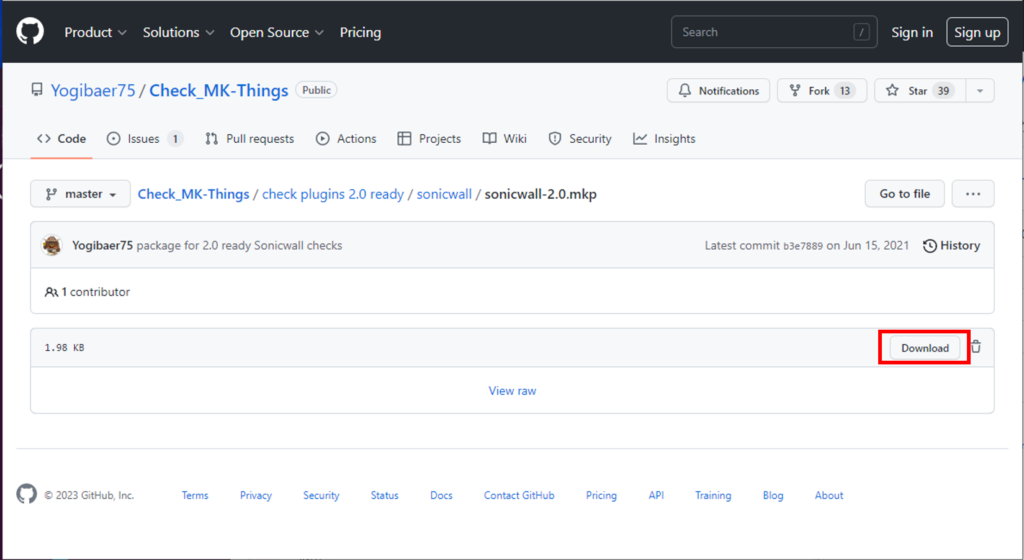Expand the master branch dropdown

(x=80, y=194)
